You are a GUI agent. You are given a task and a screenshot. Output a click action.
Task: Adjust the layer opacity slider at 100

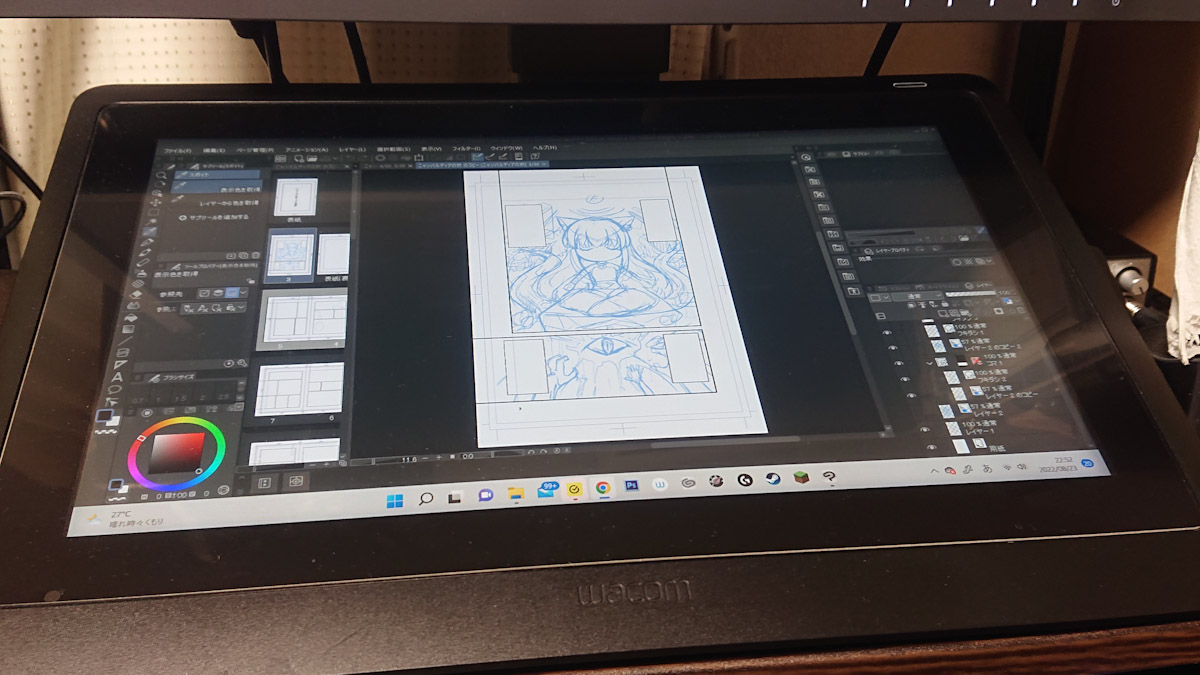click(x=971, y=293)
